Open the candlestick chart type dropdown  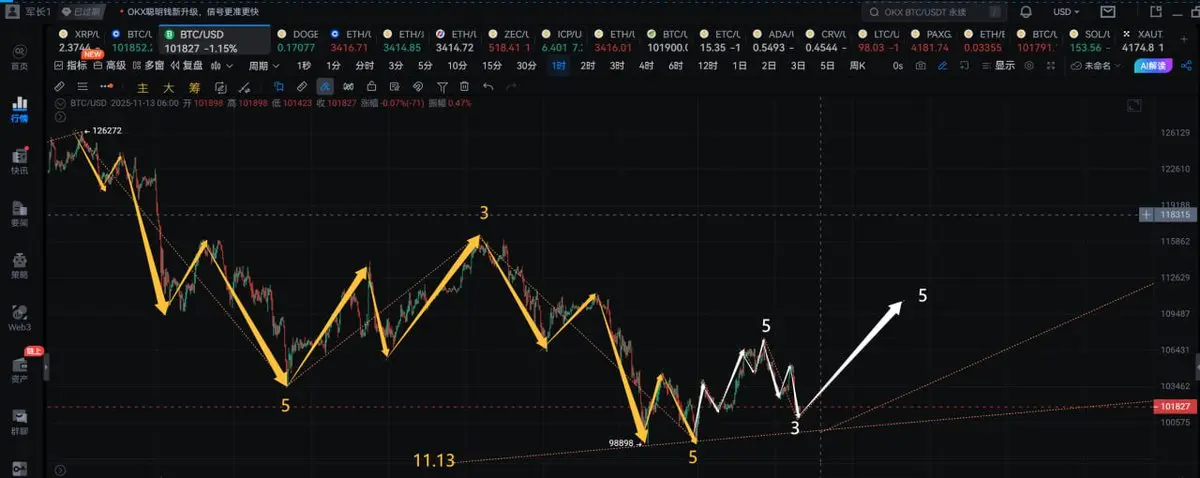[x=220, y=65]
